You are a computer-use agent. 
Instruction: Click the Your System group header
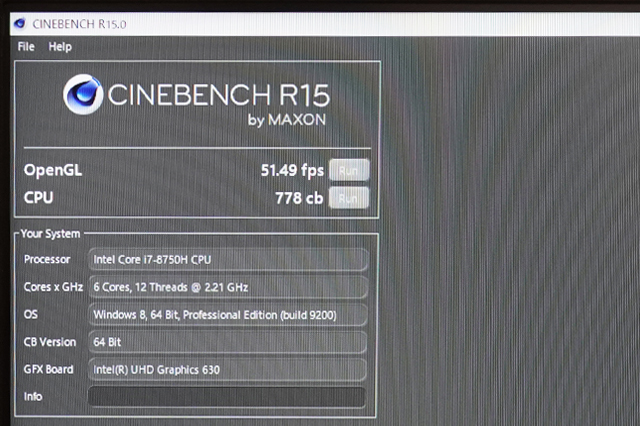coord(51,233)
